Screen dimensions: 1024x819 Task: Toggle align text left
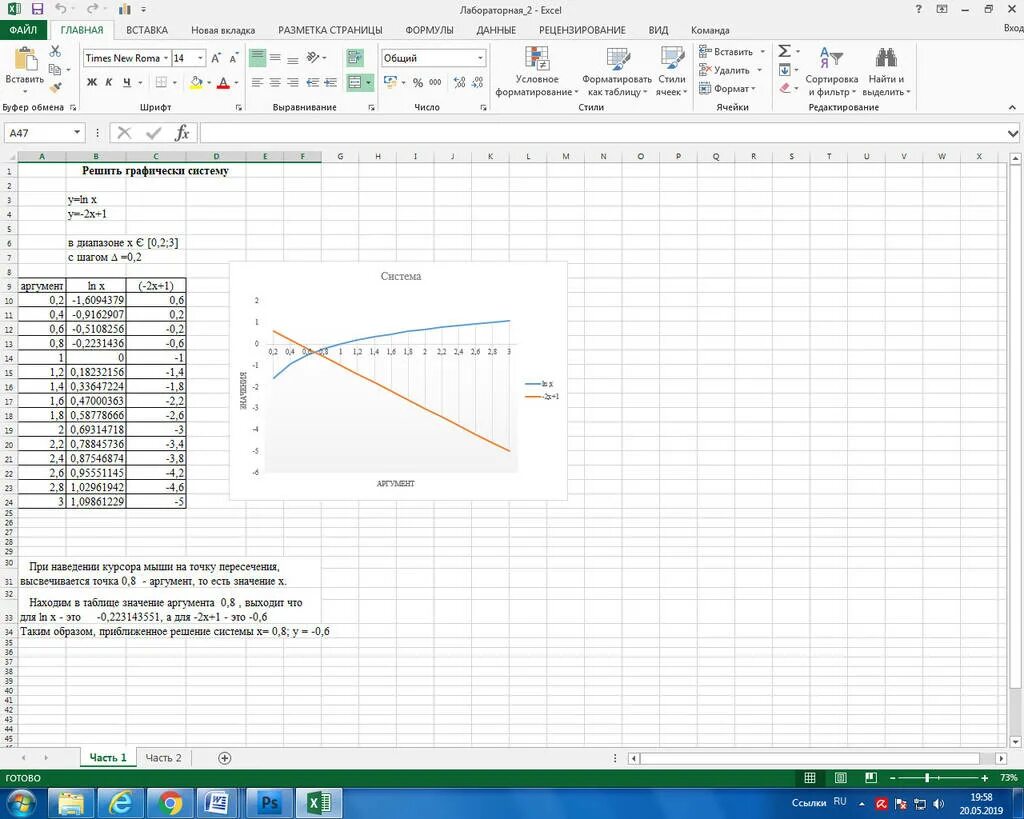pyautogui.click(x=258, y=82)
